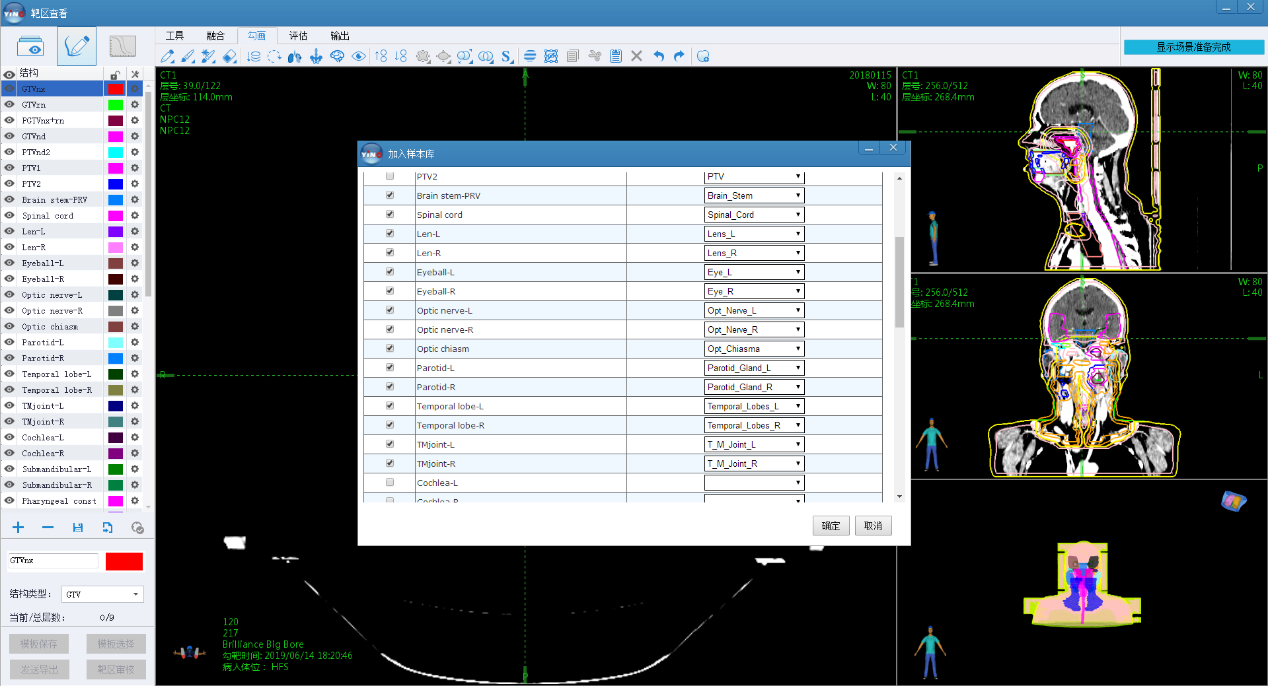Viewport: 1268px width, 686px height.
Task: Open the Parotid_Gland_L dropdown
Action: pos(754,368)
